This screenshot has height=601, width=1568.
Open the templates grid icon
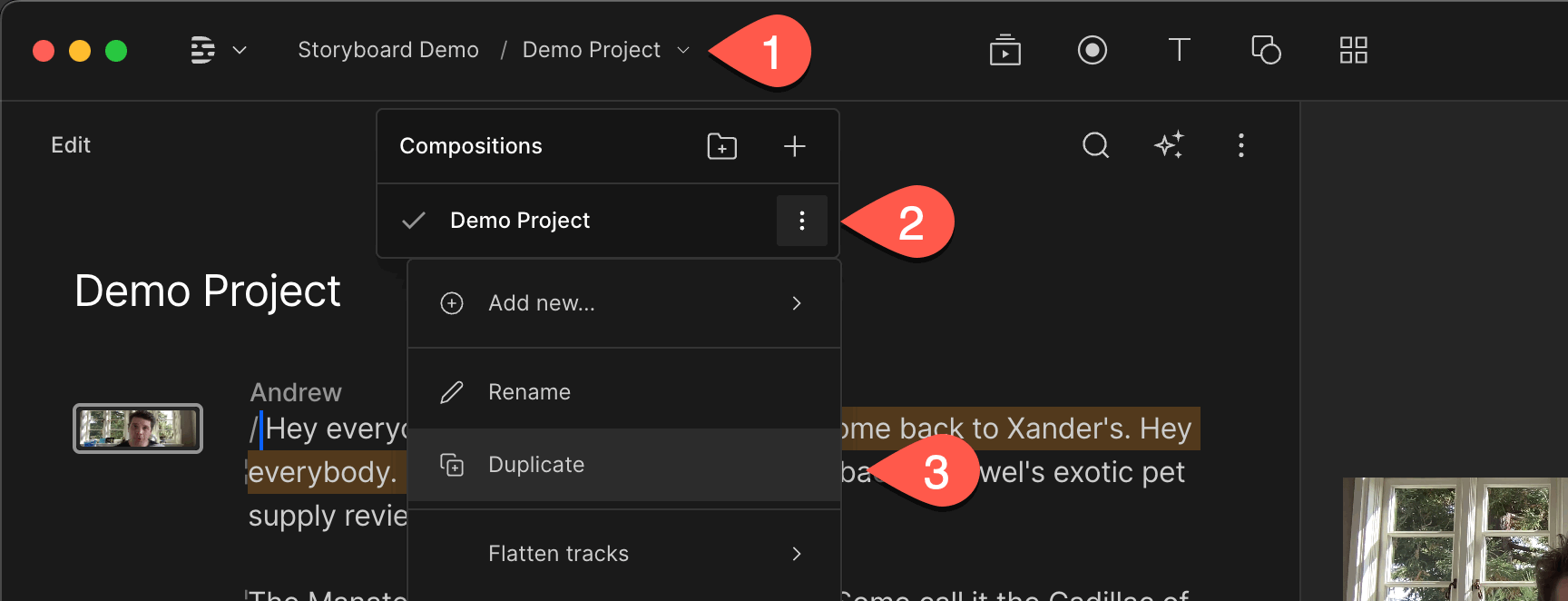click(x=1354, y=50)
